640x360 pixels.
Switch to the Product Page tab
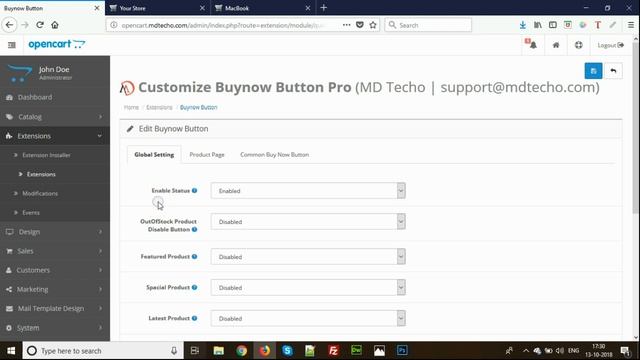tap(207, 155)
